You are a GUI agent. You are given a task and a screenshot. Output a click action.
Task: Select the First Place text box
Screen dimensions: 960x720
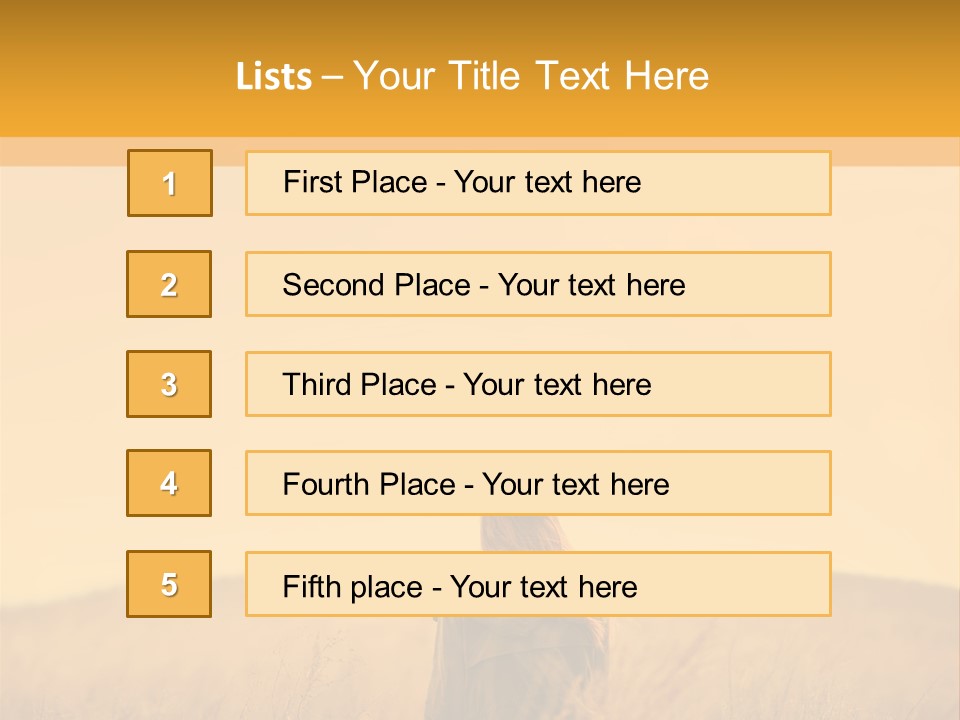pos(538,183)
